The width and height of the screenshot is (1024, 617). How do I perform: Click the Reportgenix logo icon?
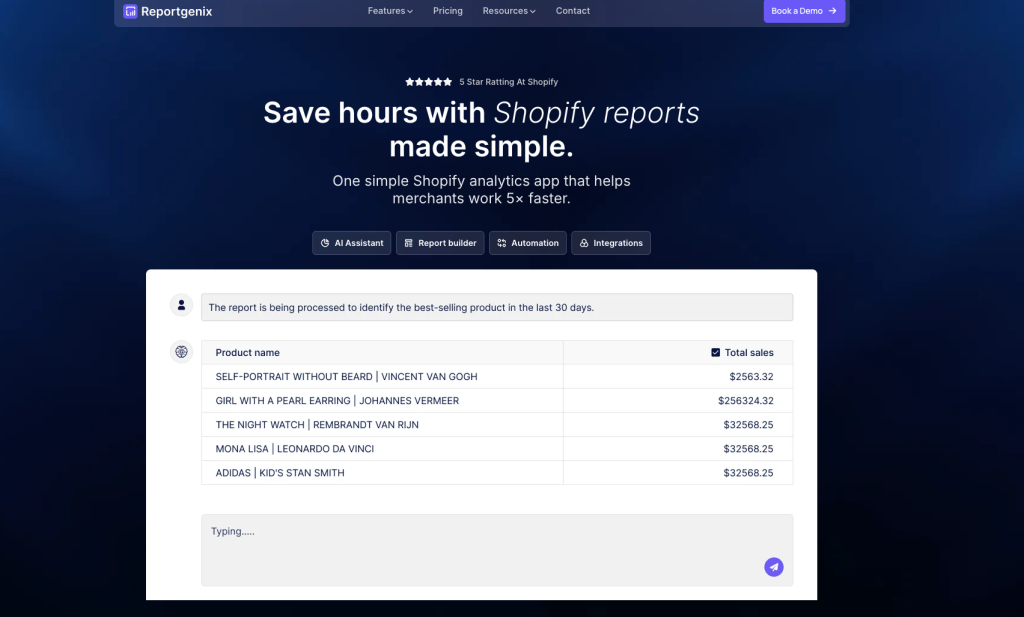coord(129,11)
